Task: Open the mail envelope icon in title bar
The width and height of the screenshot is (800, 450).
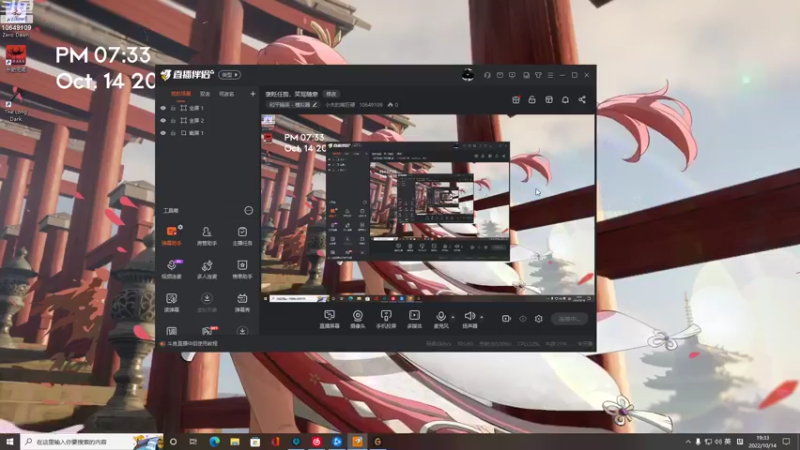Action: click(500, 75)
